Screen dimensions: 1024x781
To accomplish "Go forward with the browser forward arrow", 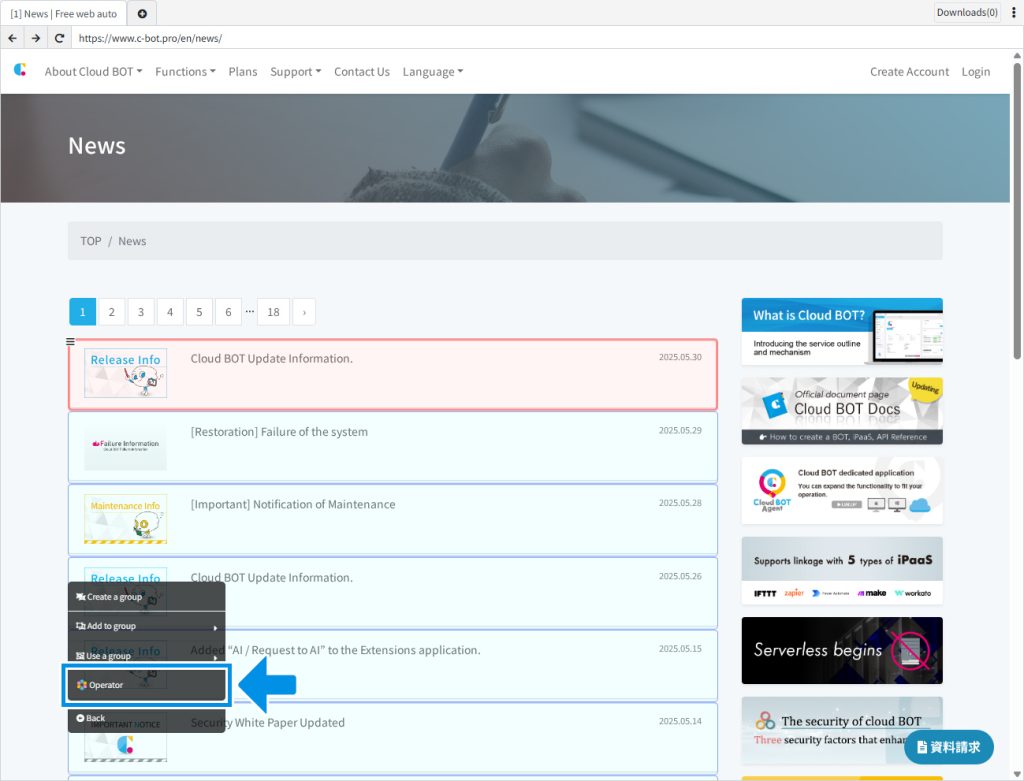I will point(36,38).
